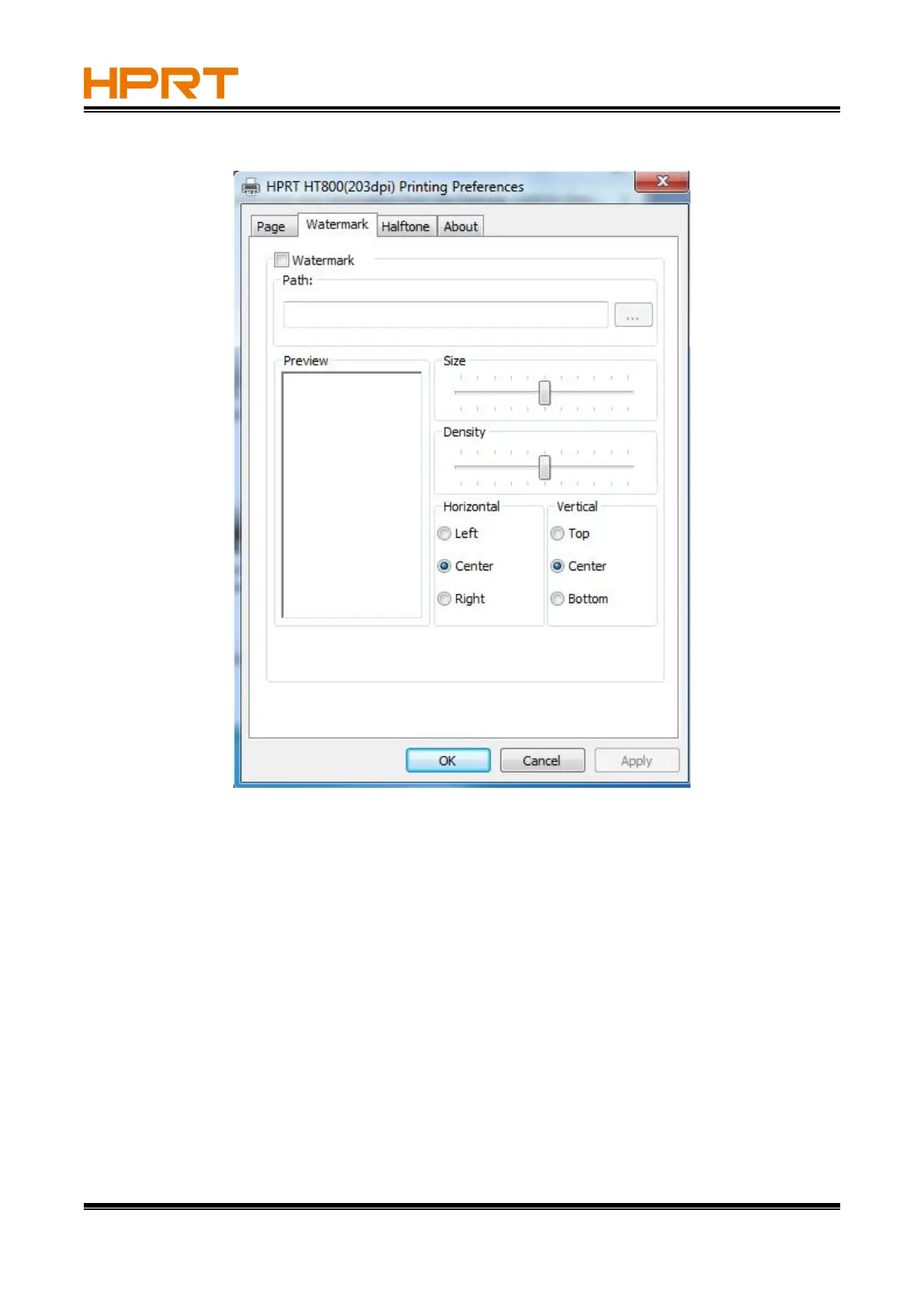Enable the Watermark checkbox
The image size is (924, 1307).
click(x=282, y=260)
